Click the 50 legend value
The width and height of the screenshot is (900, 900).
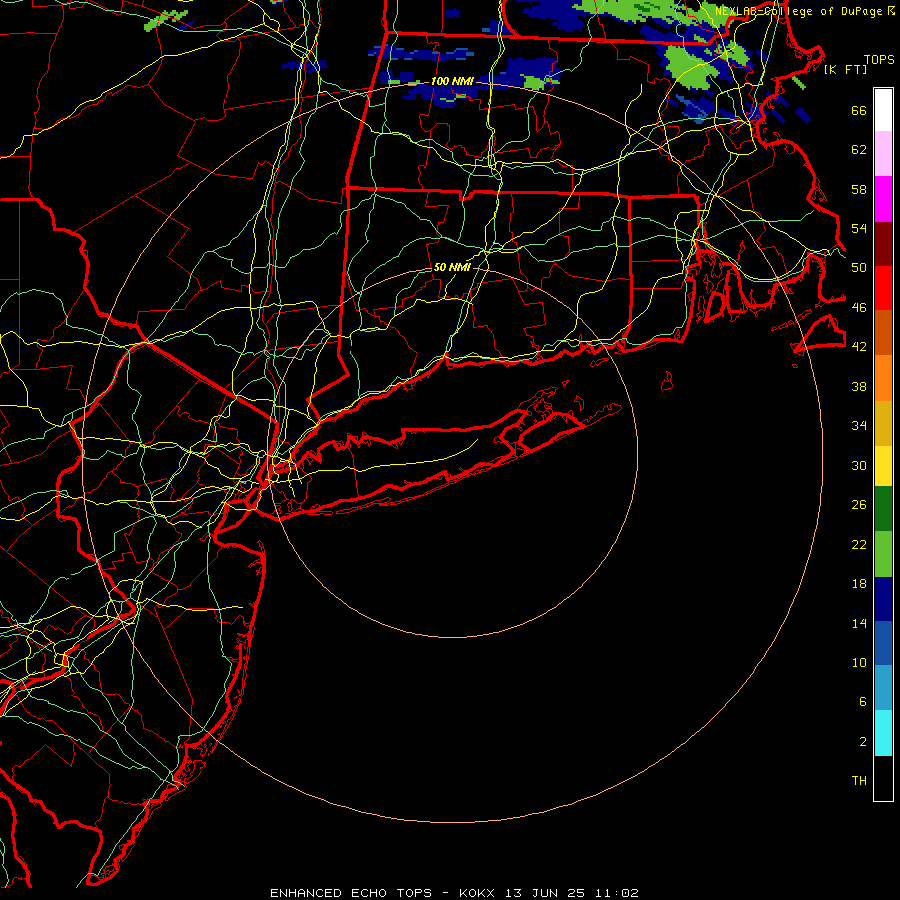(859, 268)
